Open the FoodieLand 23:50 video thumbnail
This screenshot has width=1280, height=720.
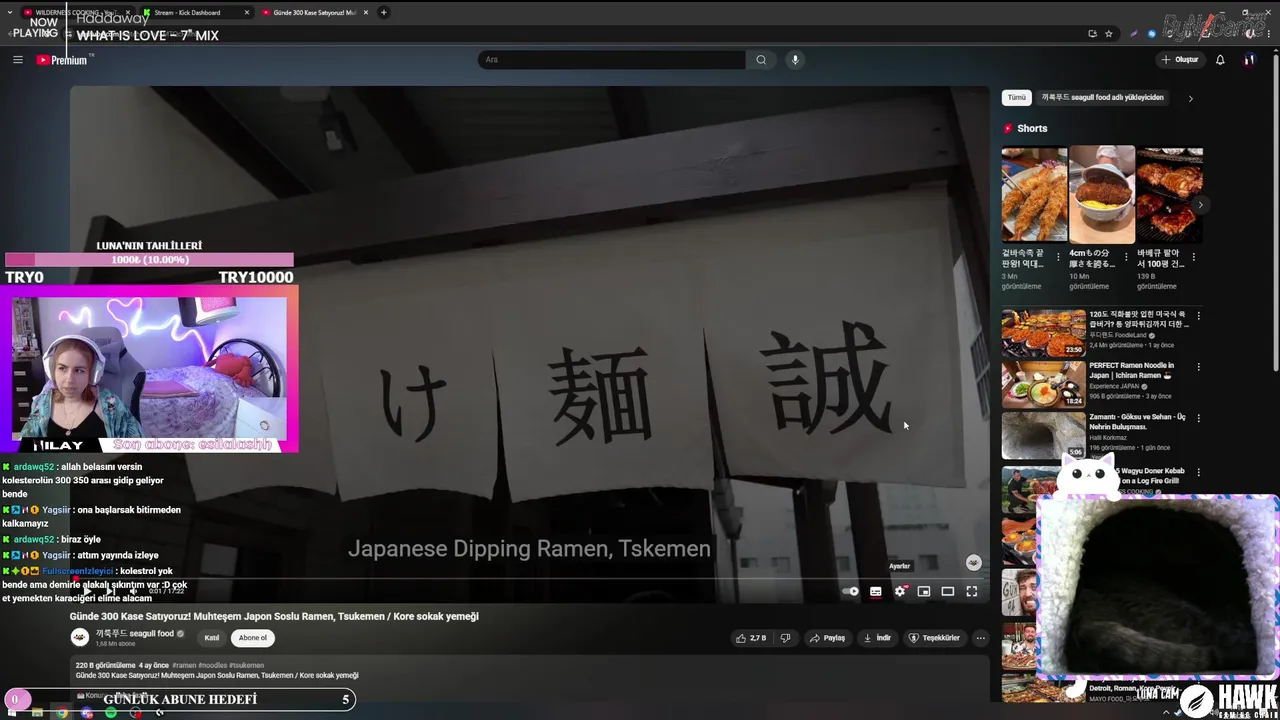pyautogui.click(x=1043, y=333)
